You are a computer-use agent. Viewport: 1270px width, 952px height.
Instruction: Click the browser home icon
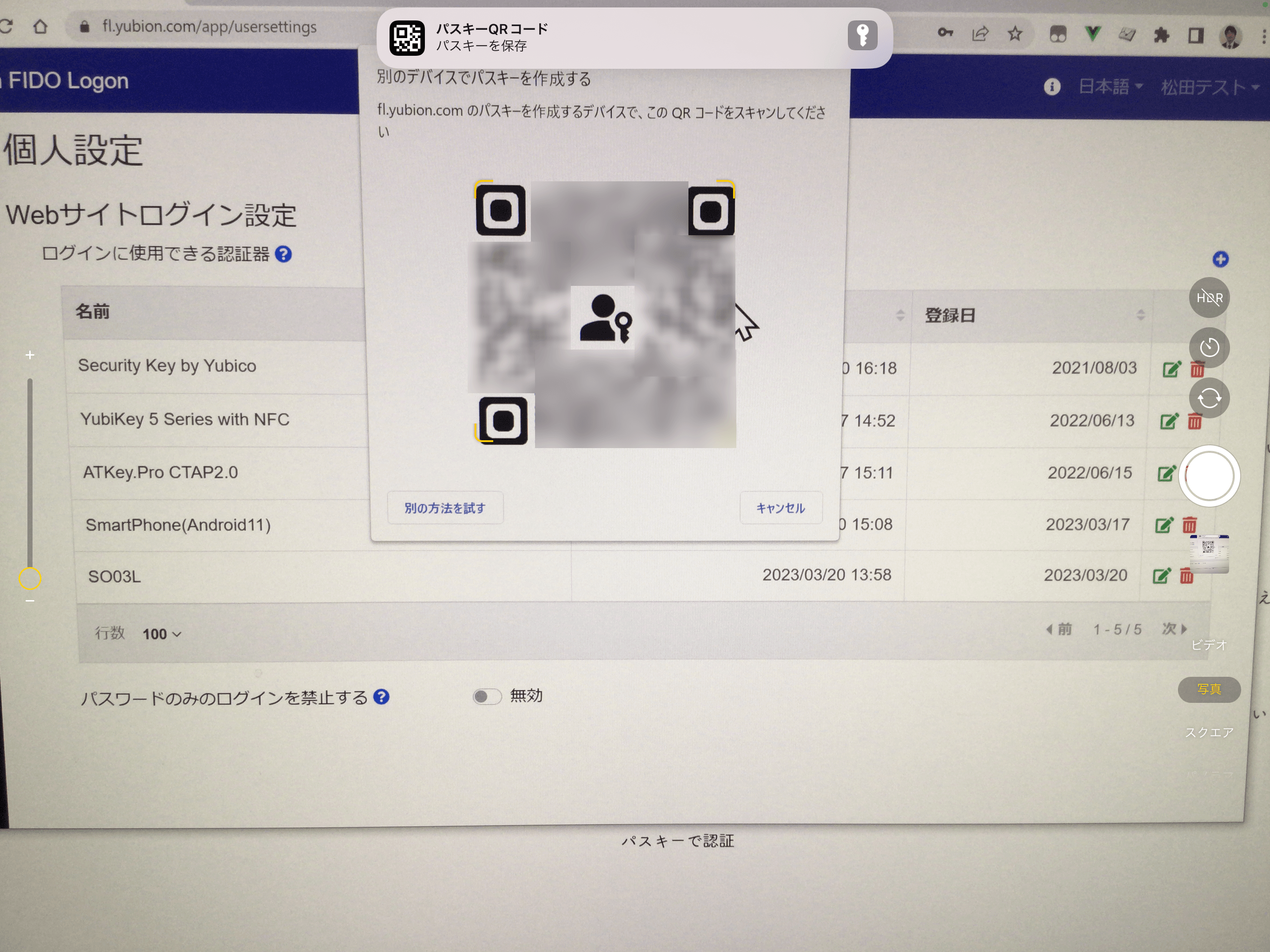pyautogui.click(x=40, y=26)
